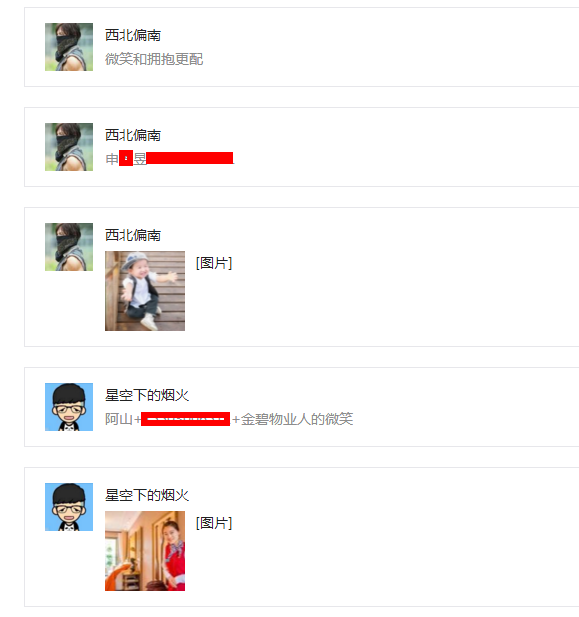Open 星空下的烟火 name above the woman-in-red photo
Image resolution: width=579 pixels, height=617 pixels.
point(147,495)
